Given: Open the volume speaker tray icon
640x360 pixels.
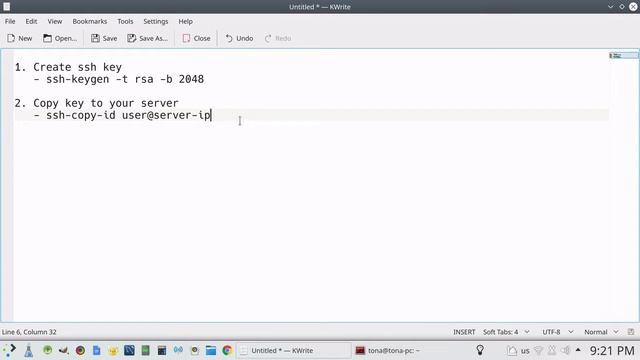Looking at the screenshot, I should pos(565,350).
